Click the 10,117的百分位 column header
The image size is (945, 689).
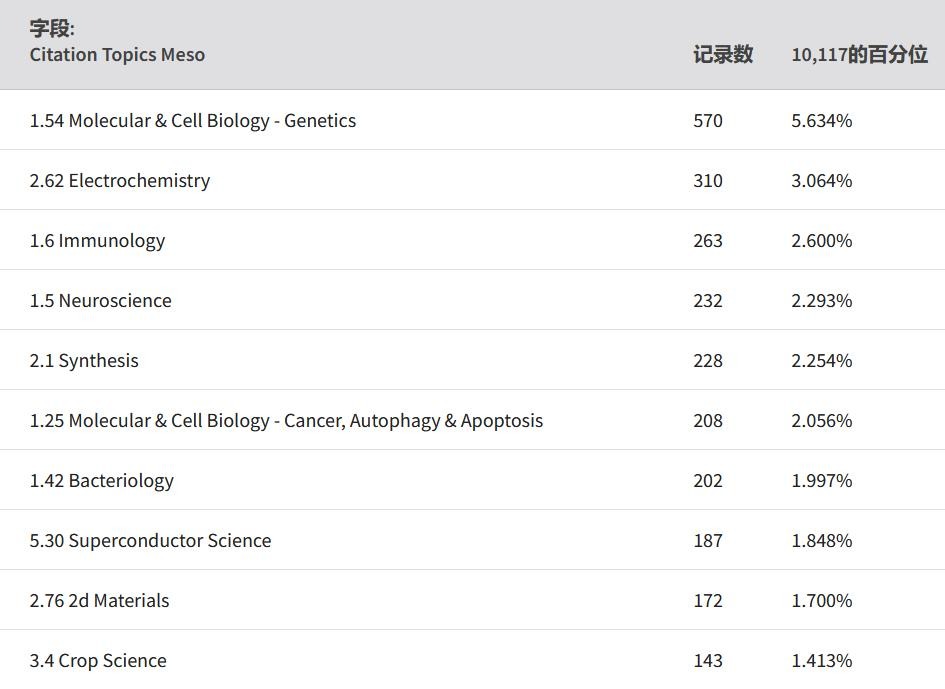click(x=859, y=54)
